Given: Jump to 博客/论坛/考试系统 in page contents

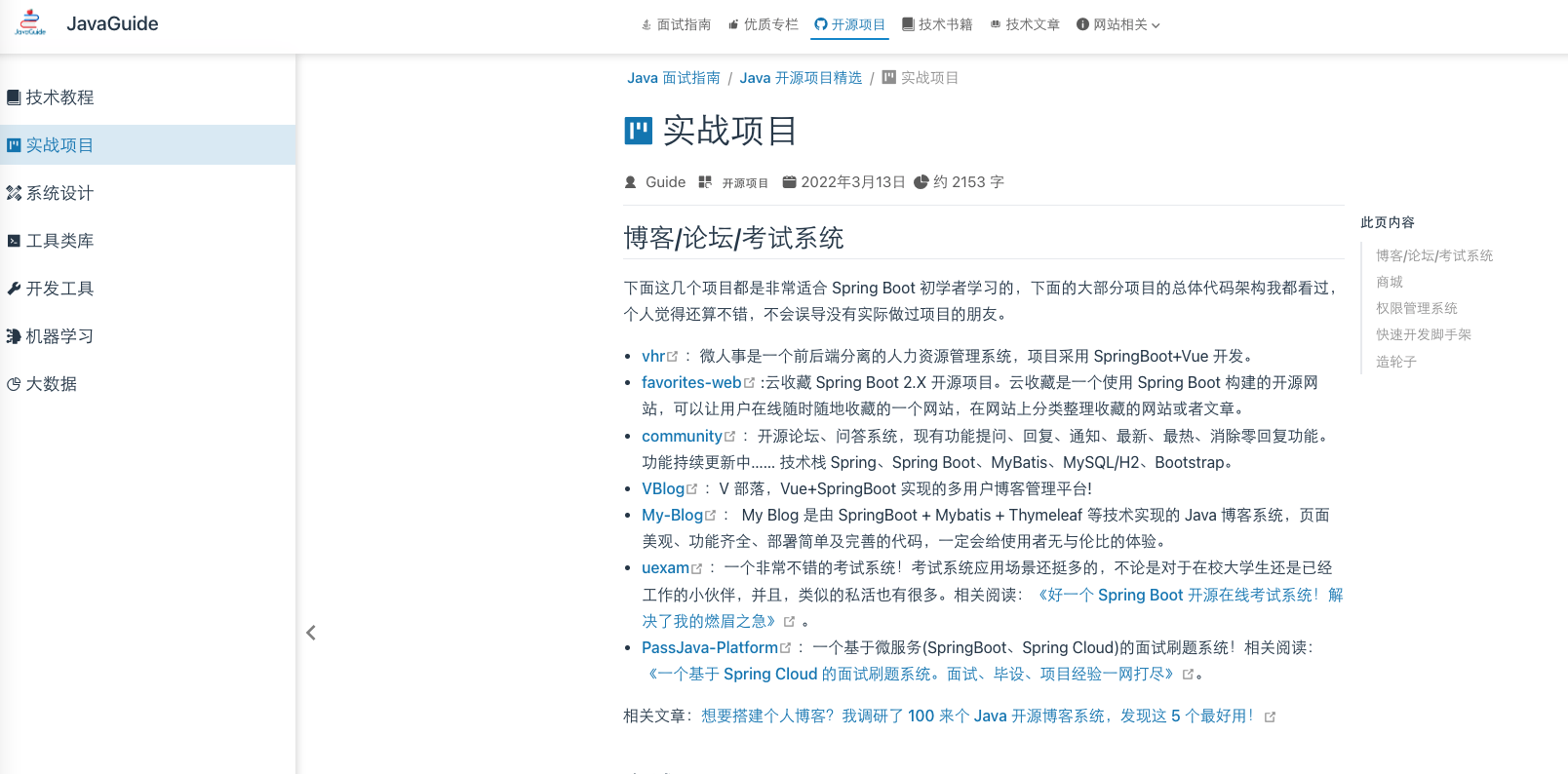Looking at the screenshot, I should point(1434,255).
